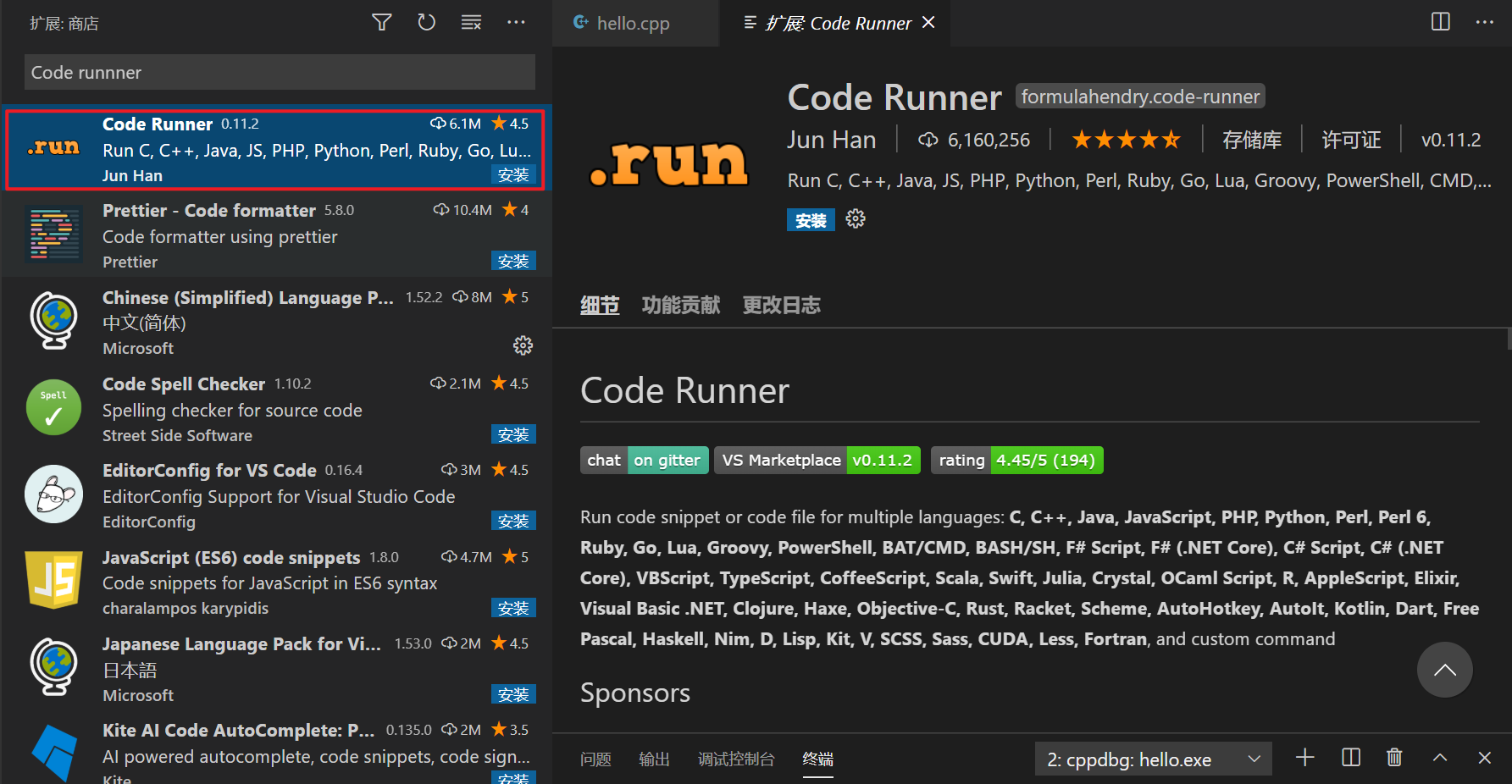This screenshot has width=1512, height=784.
Task: Switch to 更改日志 changelog tab
Action: [781, 306]
